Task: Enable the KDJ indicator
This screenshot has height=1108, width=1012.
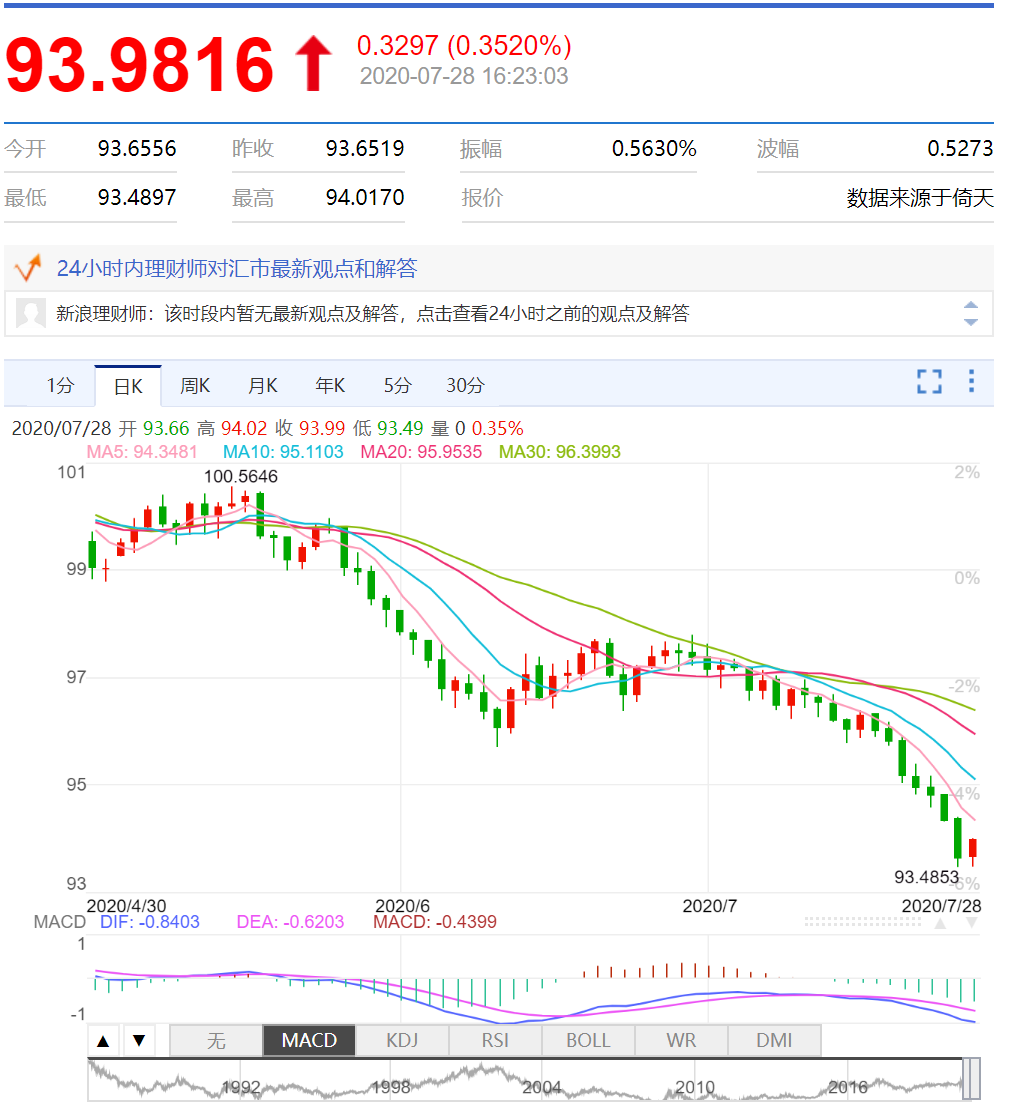Action: [402, 1040]
